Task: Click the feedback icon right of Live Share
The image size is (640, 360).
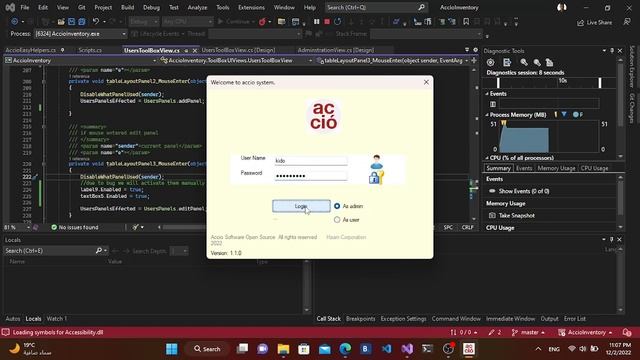Action: [x=627, y=22]
